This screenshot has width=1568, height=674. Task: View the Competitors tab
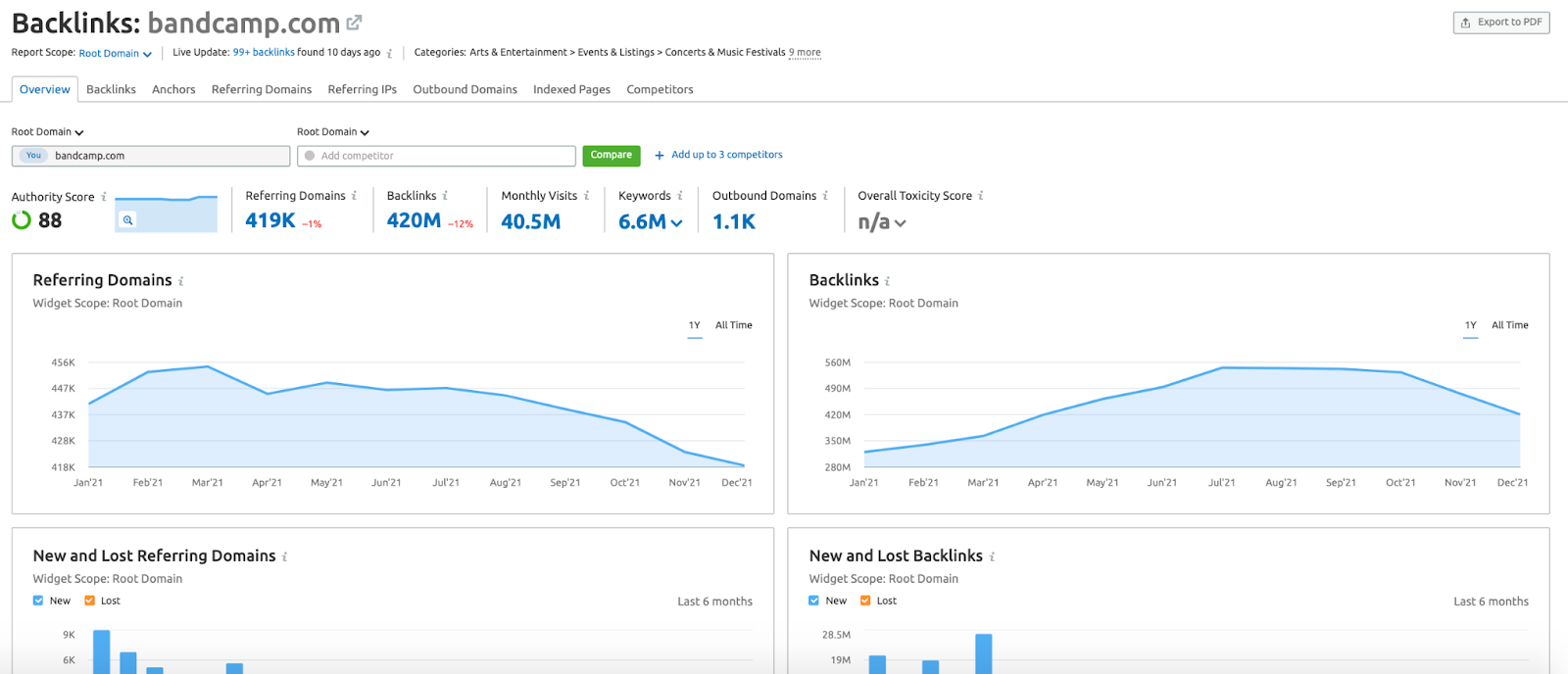[661, 89]
